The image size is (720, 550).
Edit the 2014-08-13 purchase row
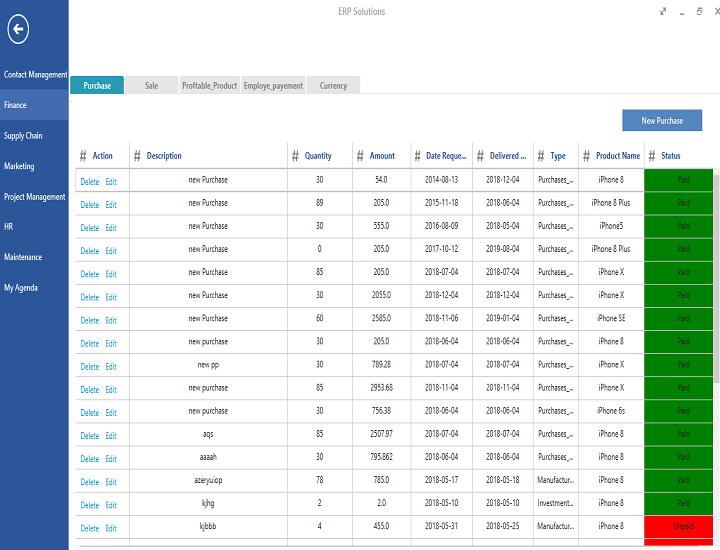click(111, 182)
